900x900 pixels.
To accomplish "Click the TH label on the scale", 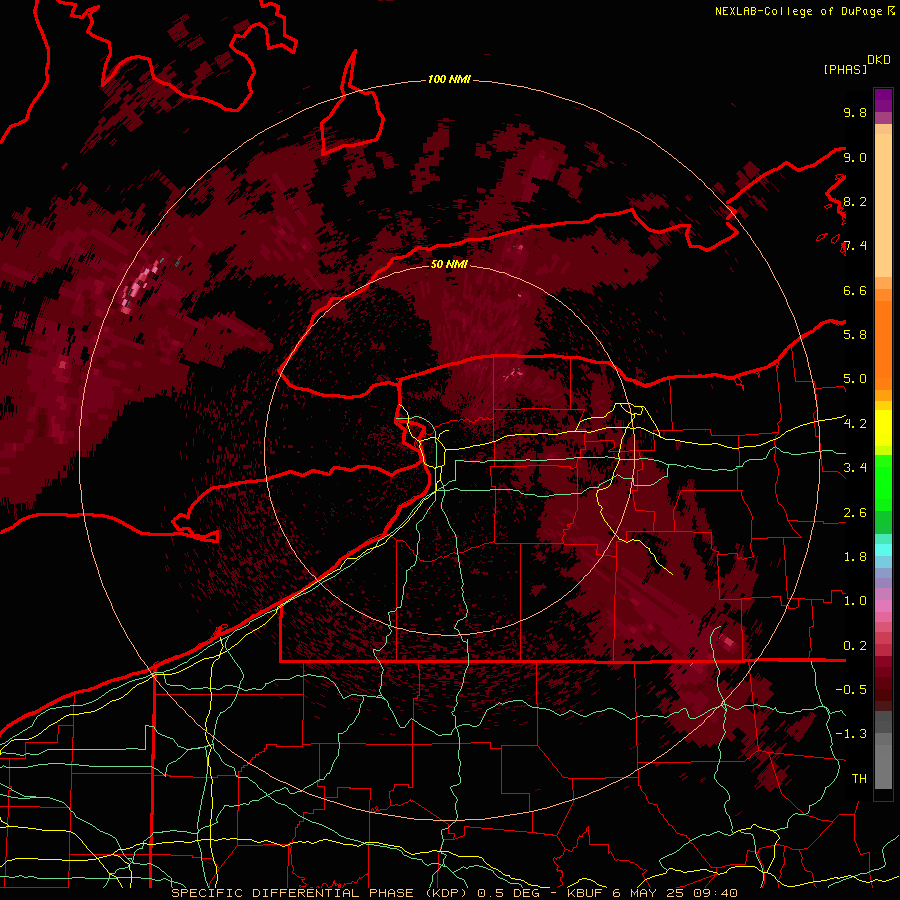I will pos(859,779).
